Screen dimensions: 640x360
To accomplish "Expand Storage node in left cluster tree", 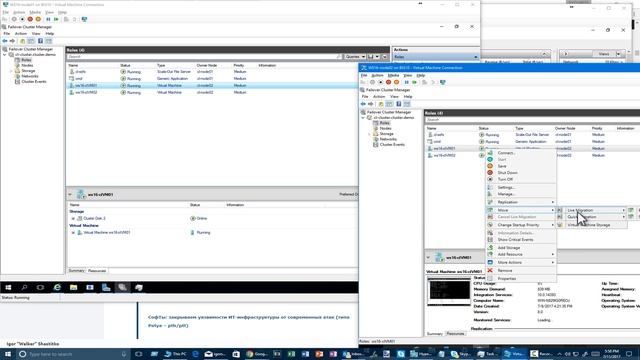I will pos(11,71).
